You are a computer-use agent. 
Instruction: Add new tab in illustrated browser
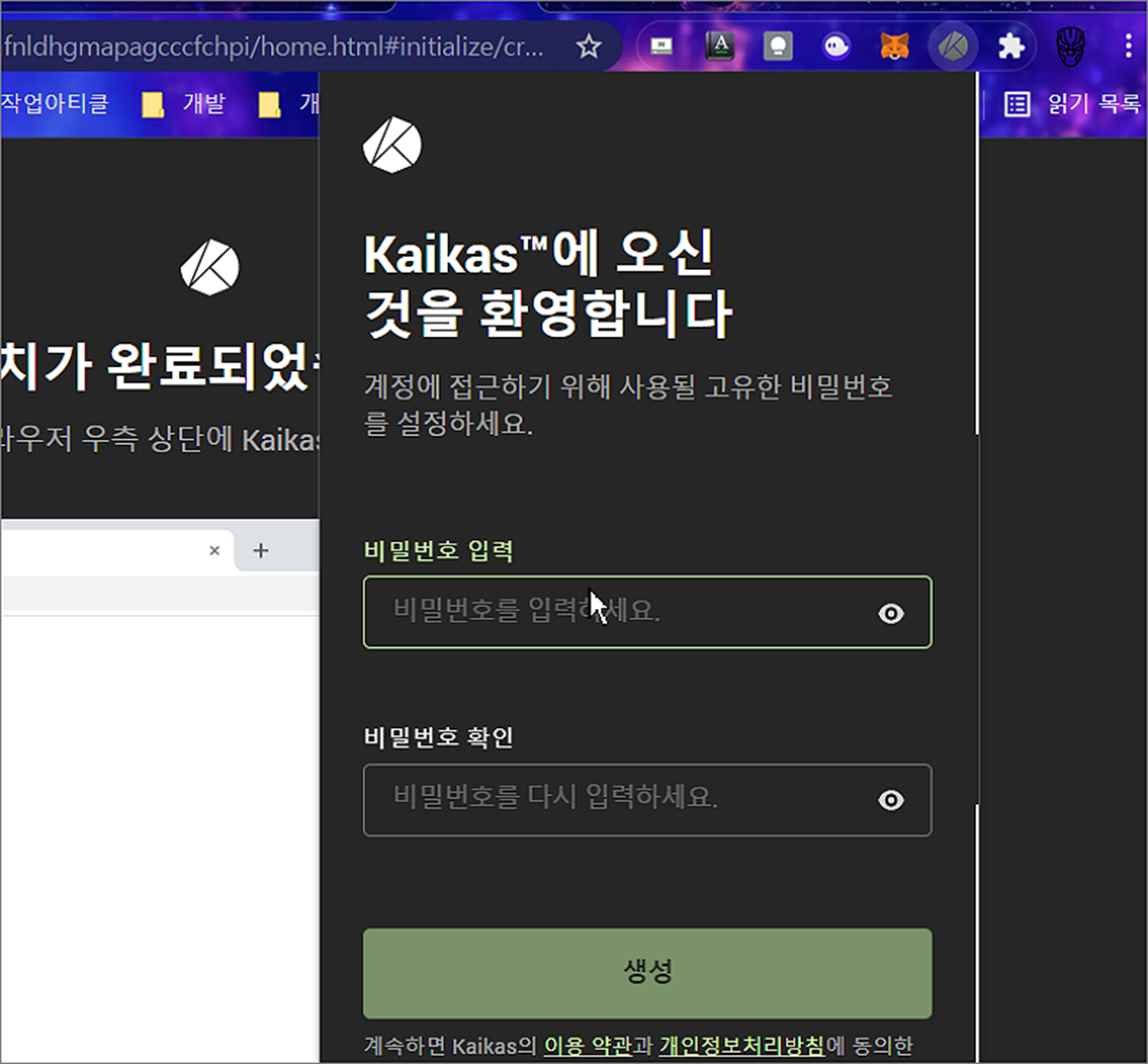[x=261, y=550]
